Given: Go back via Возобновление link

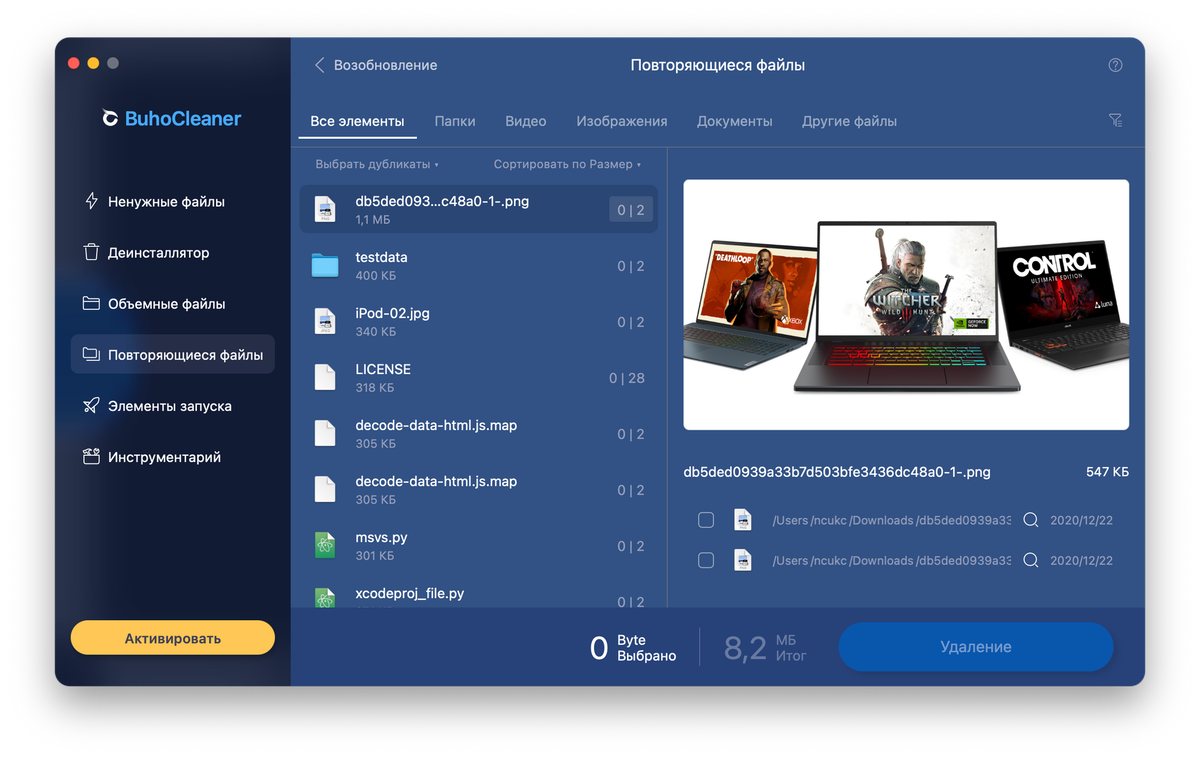Looking at the screenshot, I should (385, 65).
